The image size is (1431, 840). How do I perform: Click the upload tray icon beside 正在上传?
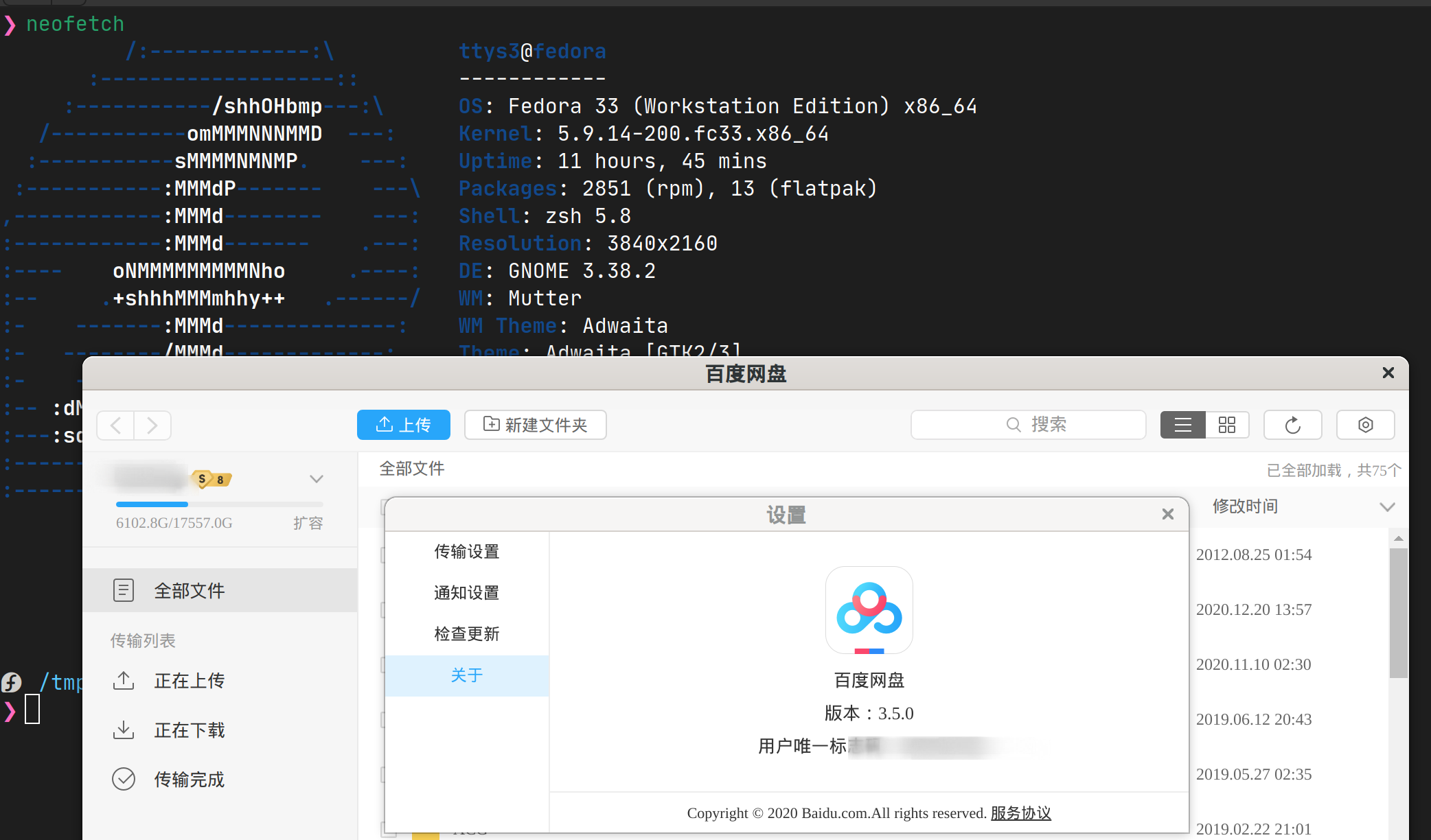click(x=124, y=681)
